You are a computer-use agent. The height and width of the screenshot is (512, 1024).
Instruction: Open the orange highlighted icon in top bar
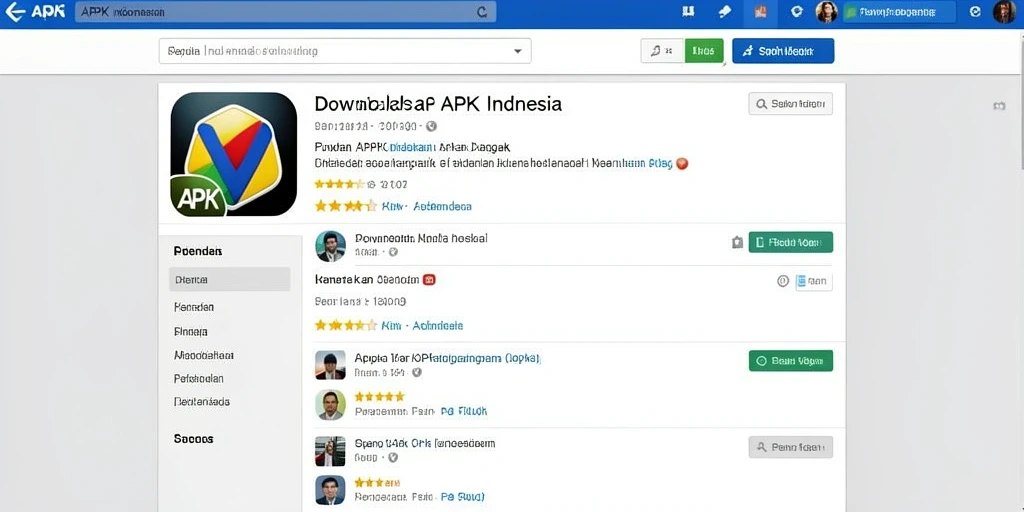[x=760, y=12]
